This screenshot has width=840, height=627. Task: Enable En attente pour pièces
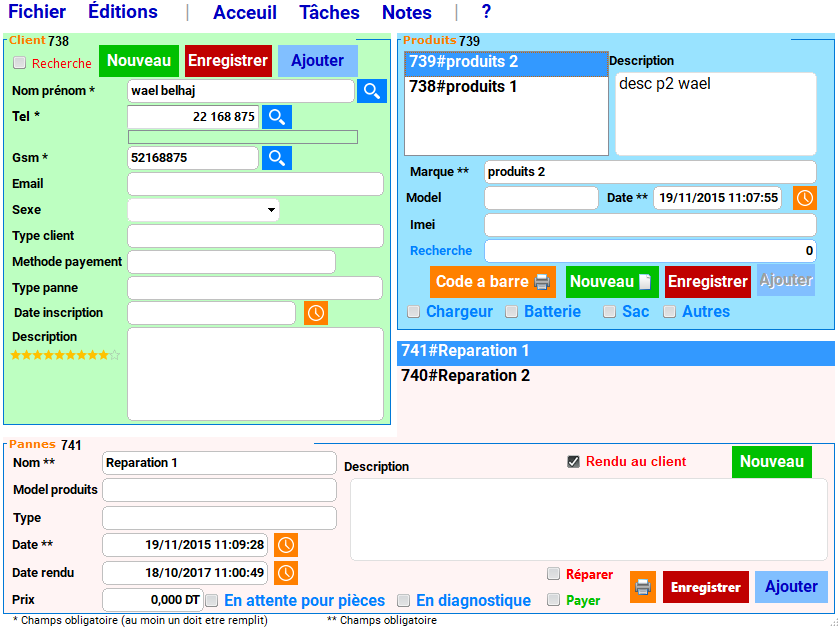pos(212,601)
